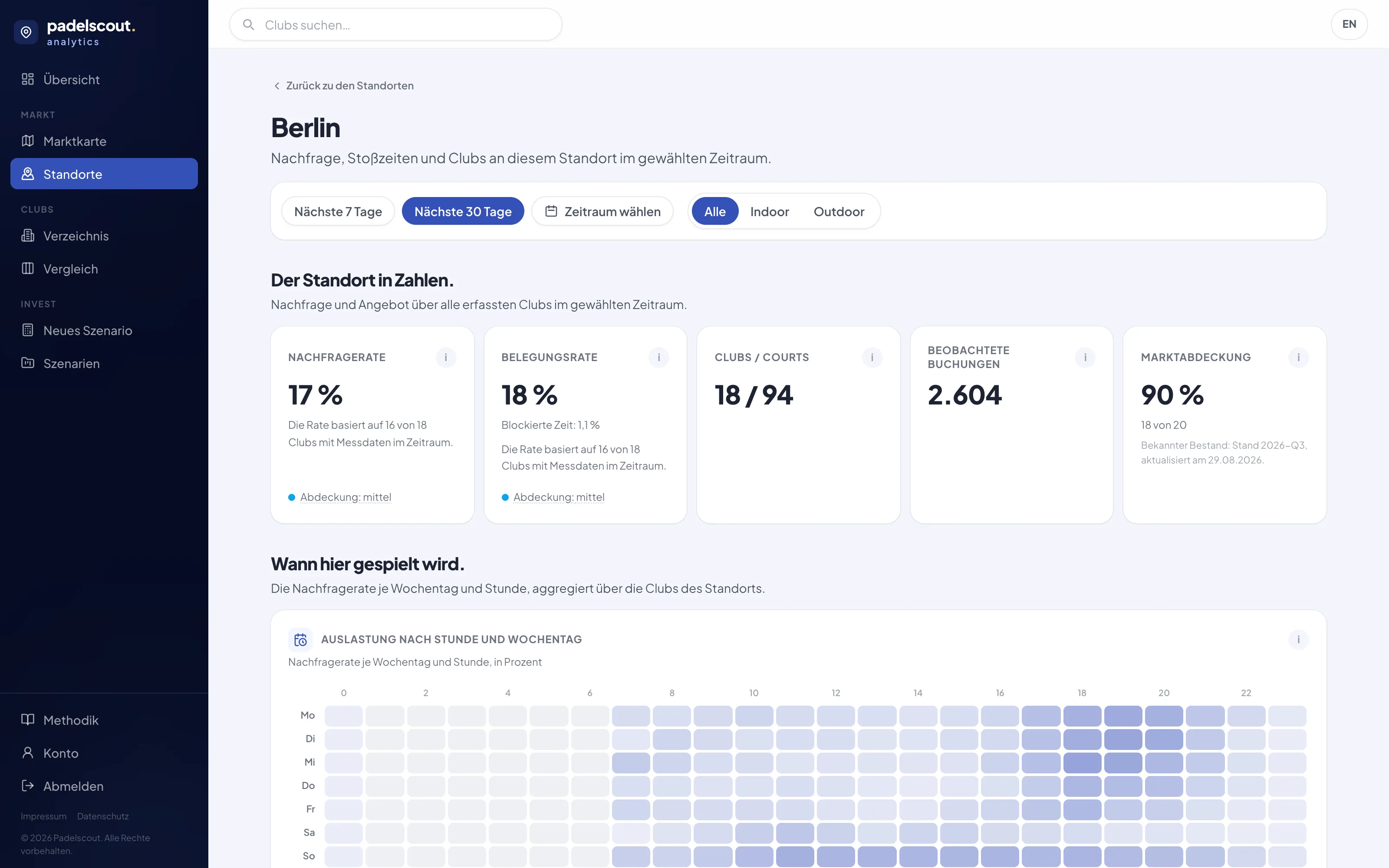
Task: Click the "18 %" Belegungsrate value
Action: click(529, 395)
